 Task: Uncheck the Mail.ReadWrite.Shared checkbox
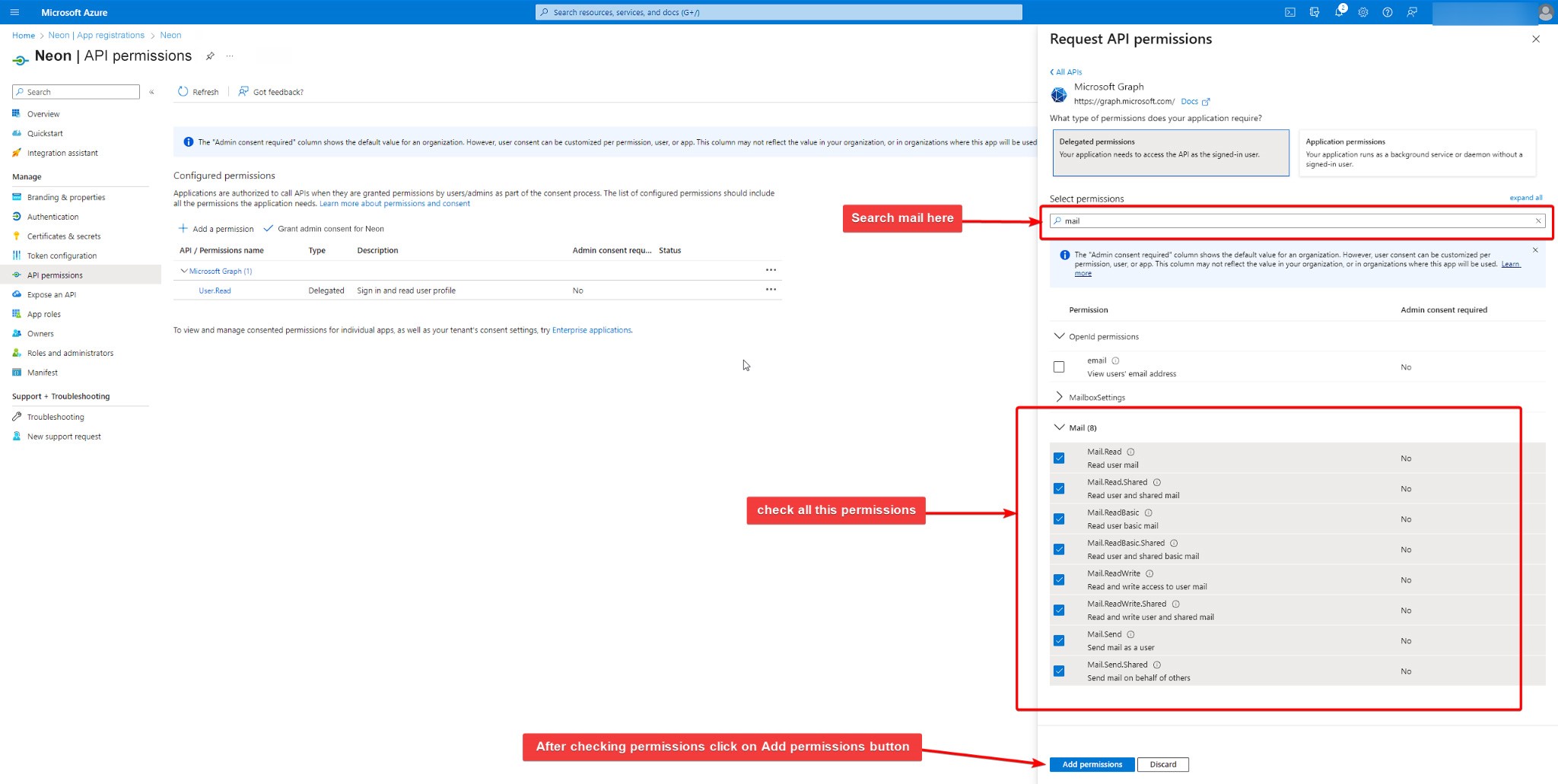(x=1059, y=611)
